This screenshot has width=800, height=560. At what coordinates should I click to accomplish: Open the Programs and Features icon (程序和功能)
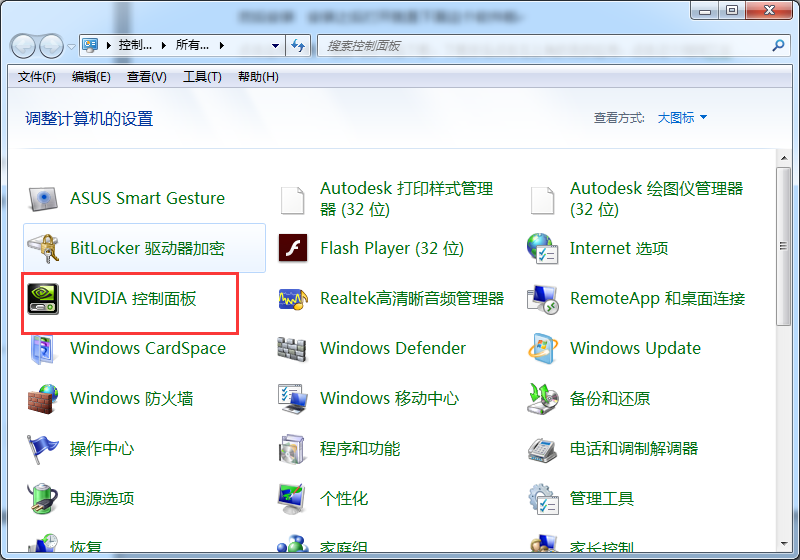293,449
